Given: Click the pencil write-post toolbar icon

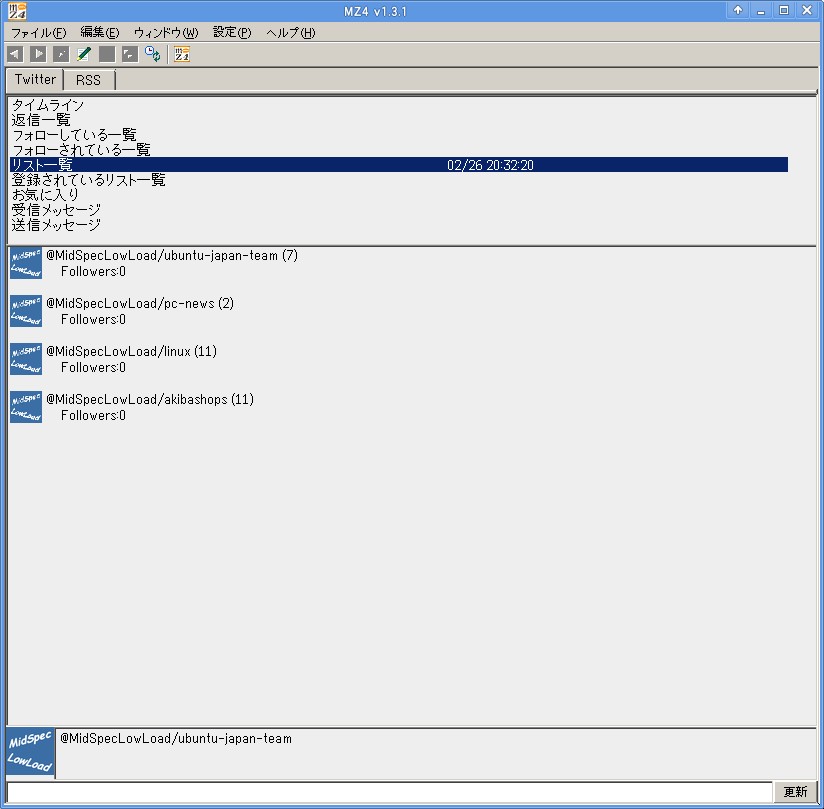Looking at the screenshot, I should (x=84, y=54).
